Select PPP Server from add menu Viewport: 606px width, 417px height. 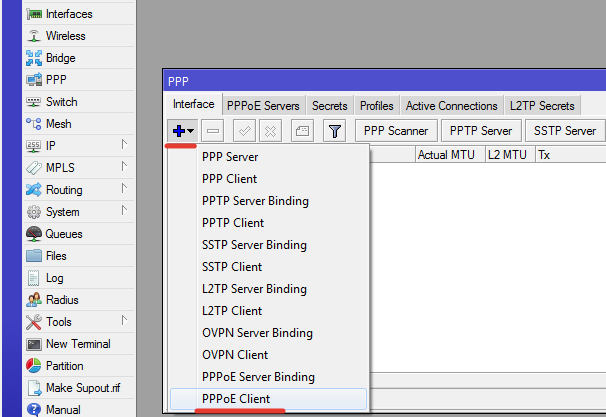click(269, 157)
